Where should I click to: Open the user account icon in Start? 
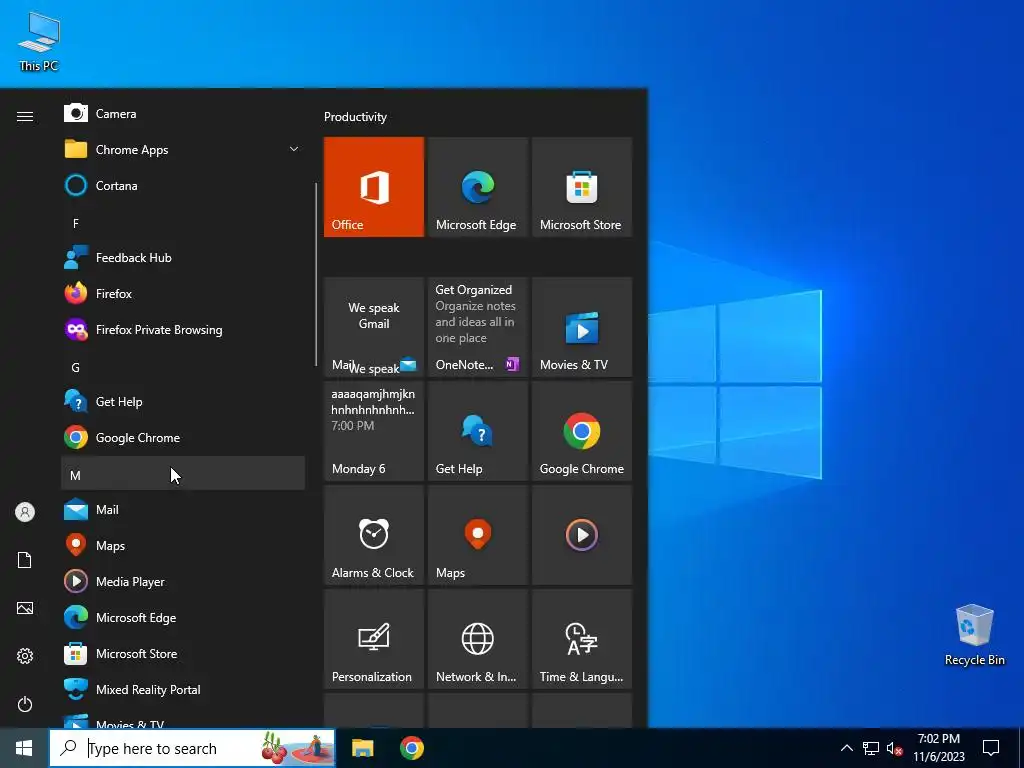pyautogui.click(x=25, y=512)
